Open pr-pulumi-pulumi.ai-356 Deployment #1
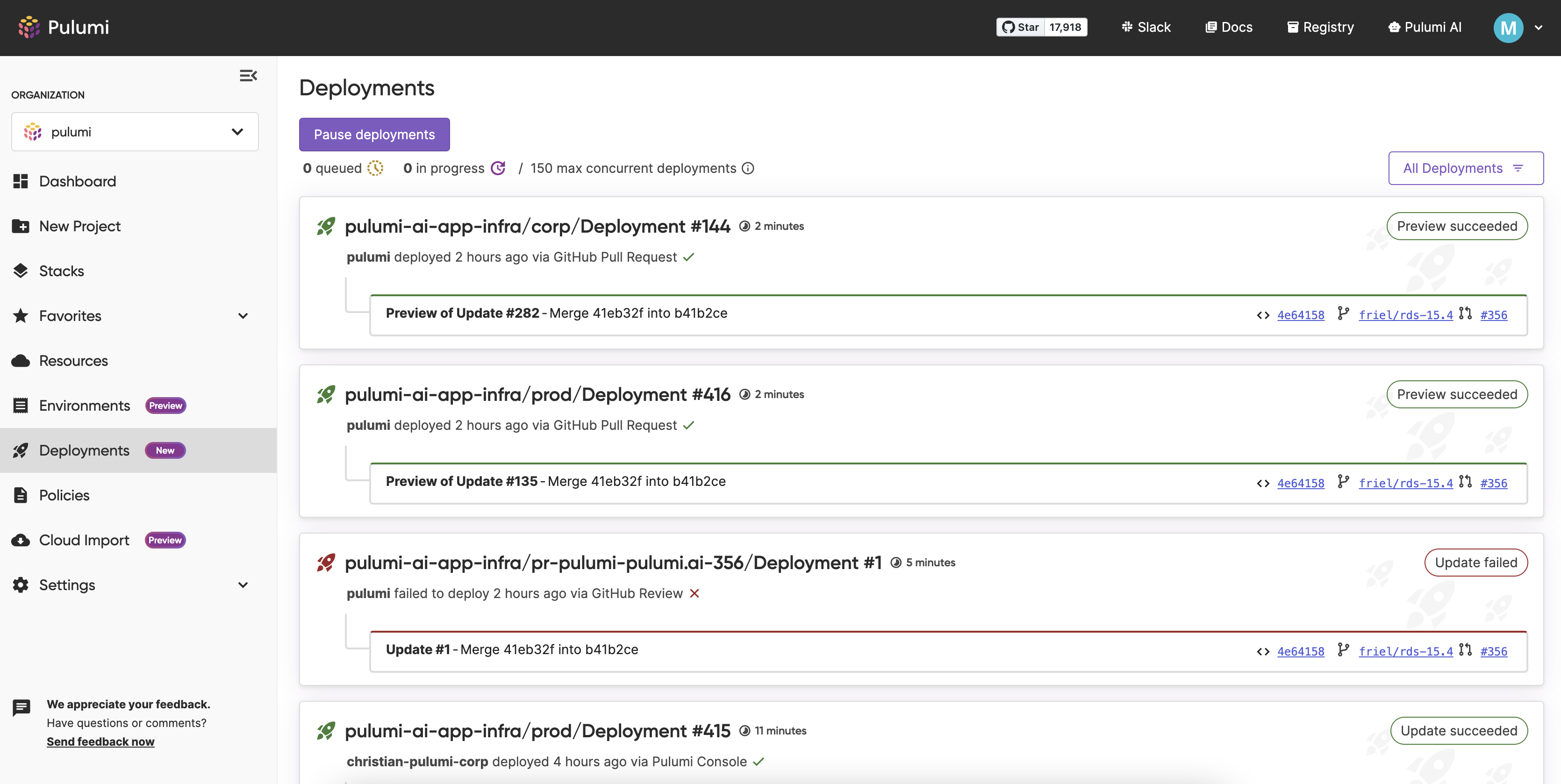The width and height of the screenshot is (1561, 784). pyautogui.click(x=613, y=562)
